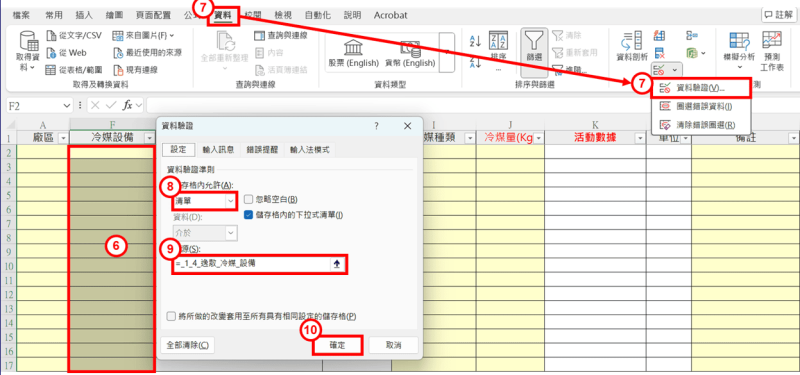
Task: Choose the 從 Web data source
Action: (x=67, y=53)
